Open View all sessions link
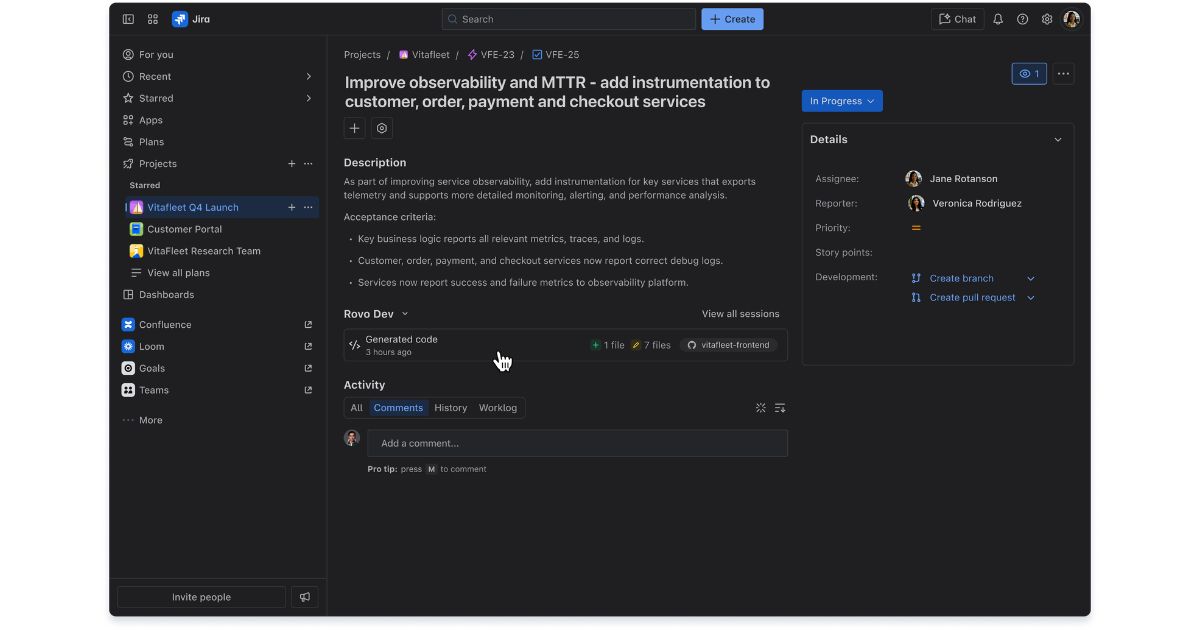This screenshot has height=630, width=1200. click(x=740, y=314)
